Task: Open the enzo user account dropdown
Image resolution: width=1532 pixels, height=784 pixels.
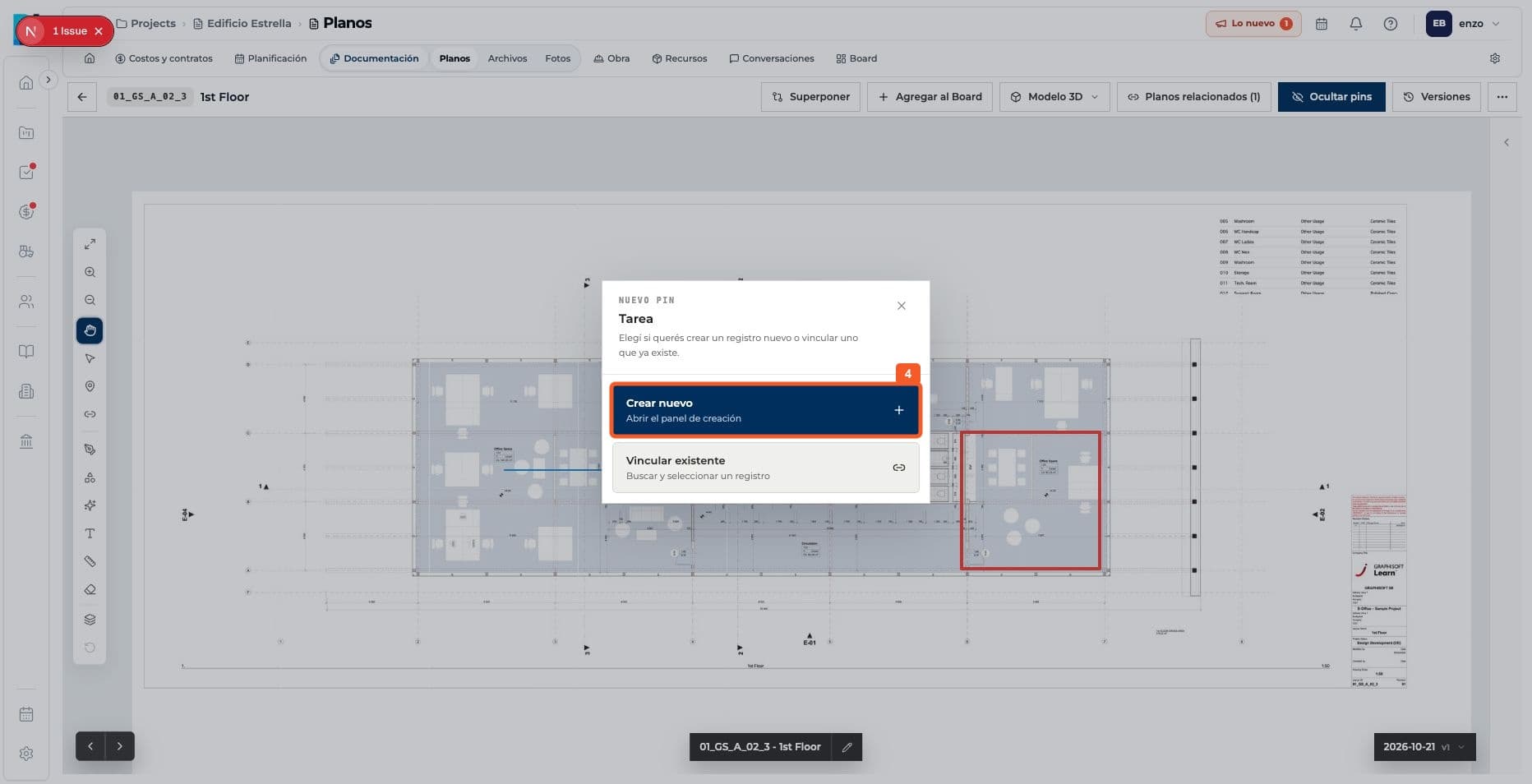Action: pyautogui.click(x=1465, y=24)
